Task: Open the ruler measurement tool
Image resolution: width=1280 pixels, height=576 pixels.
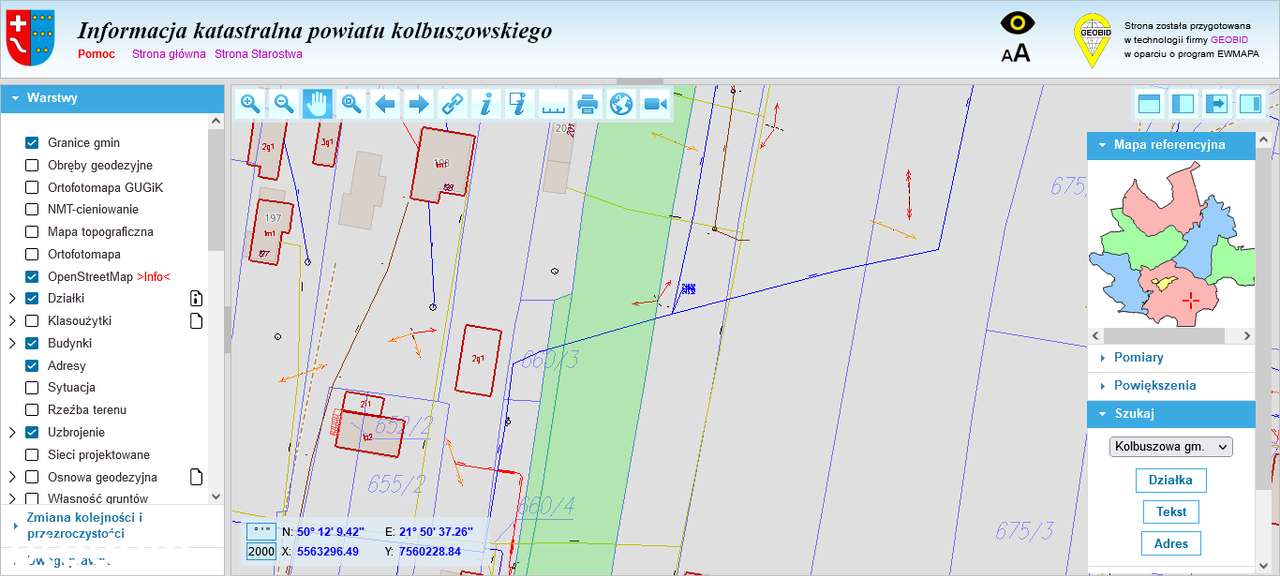Action: click(x=554, y=103)
